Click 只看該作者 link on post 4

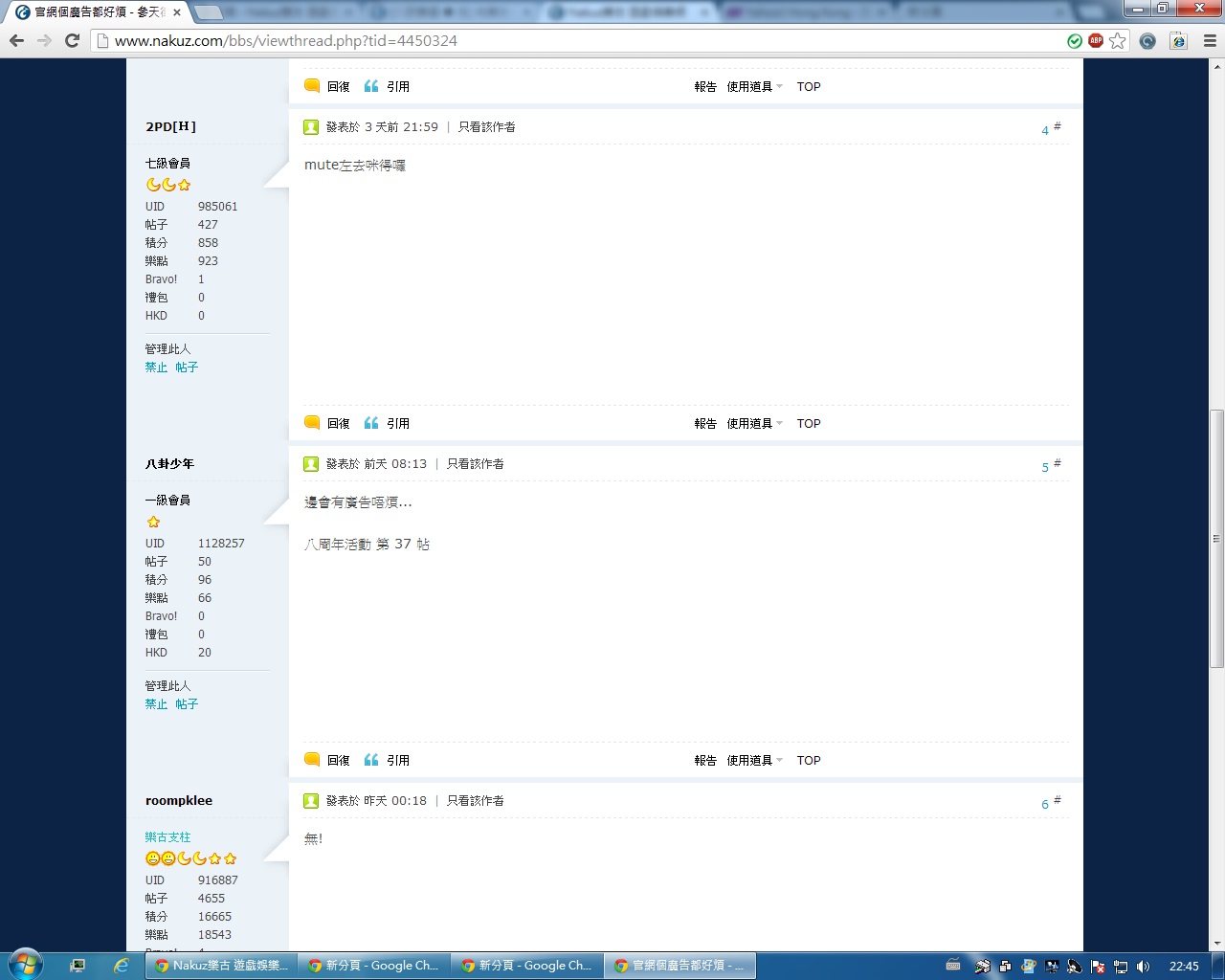pyautogui.click(x=486, y=127)
